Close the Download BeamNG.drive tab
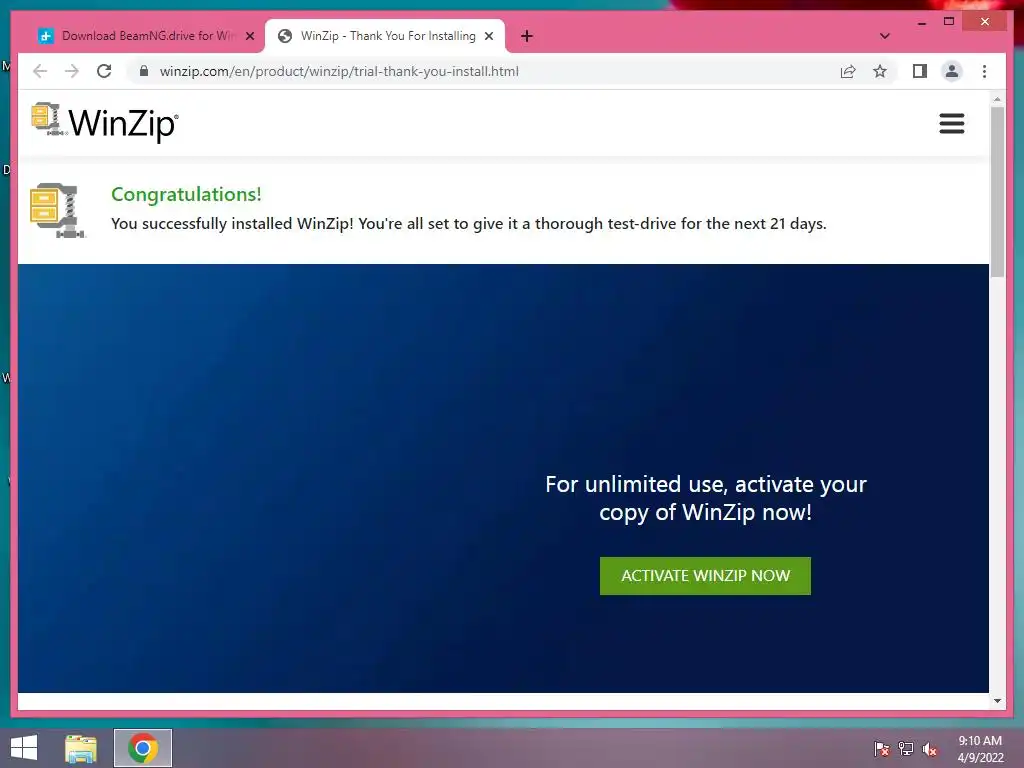Viewport: 1024px width, 768px height. click(249, 36)
